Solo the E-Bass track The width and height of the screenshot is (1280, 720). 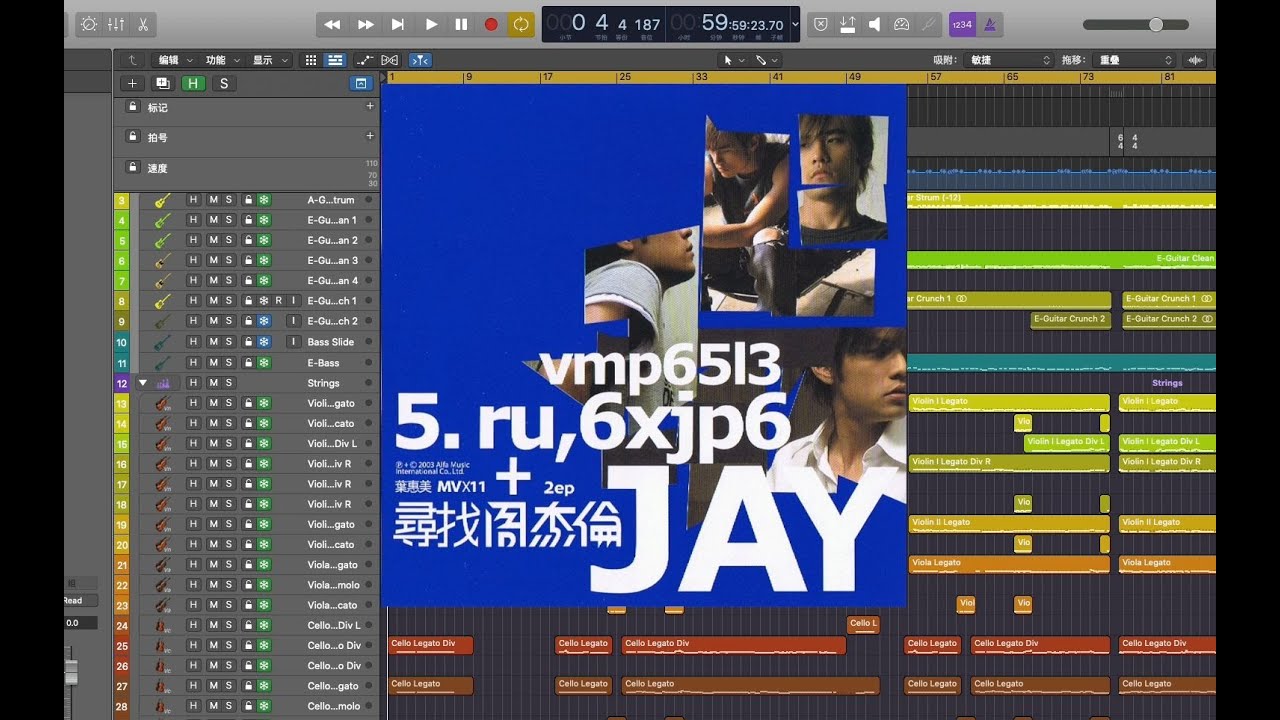click(x=228, y=363)
